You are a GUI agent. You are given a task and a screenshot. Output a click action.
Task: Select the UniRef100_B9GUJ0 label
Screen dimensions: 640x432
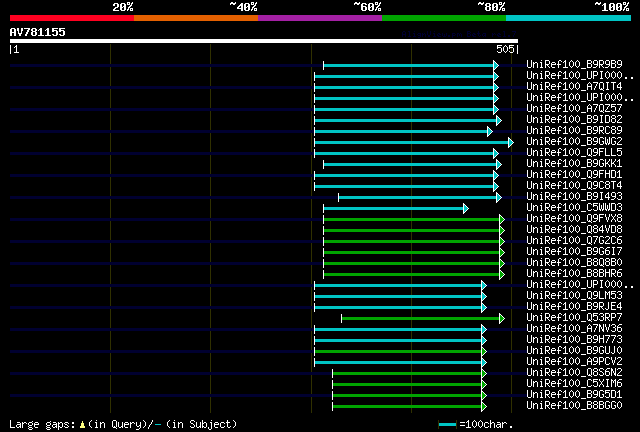pyautogui.click(x=574, y=351)
